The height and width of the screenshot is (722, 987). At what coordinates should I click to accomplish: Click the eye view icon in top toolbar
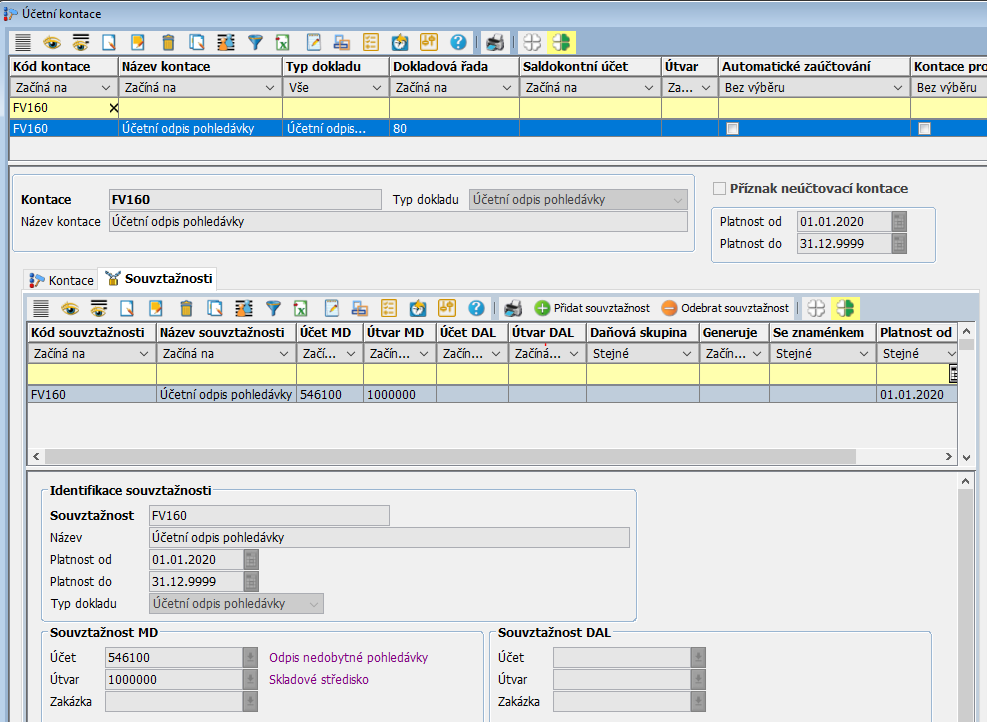pyautogui.click(x=51, y=43)
